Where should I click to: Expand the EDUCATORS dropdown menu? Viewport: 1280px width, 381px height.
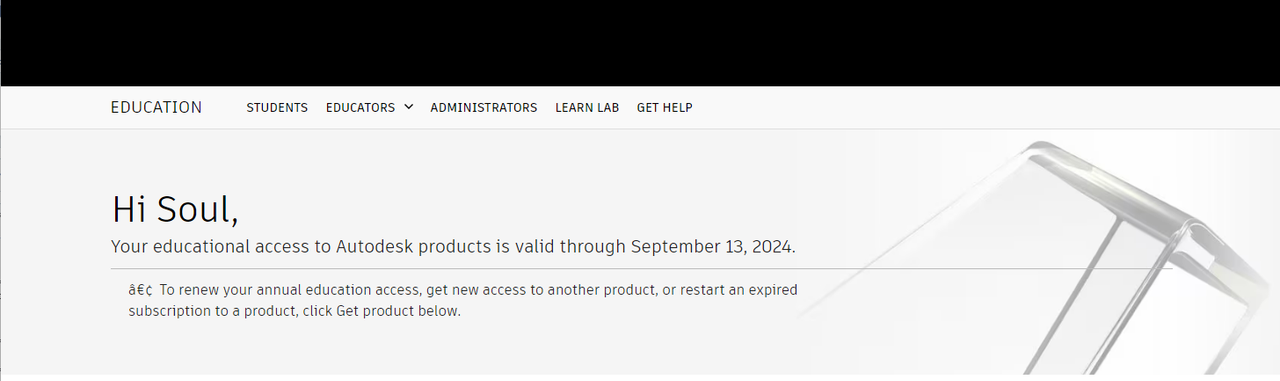point(369,107)
